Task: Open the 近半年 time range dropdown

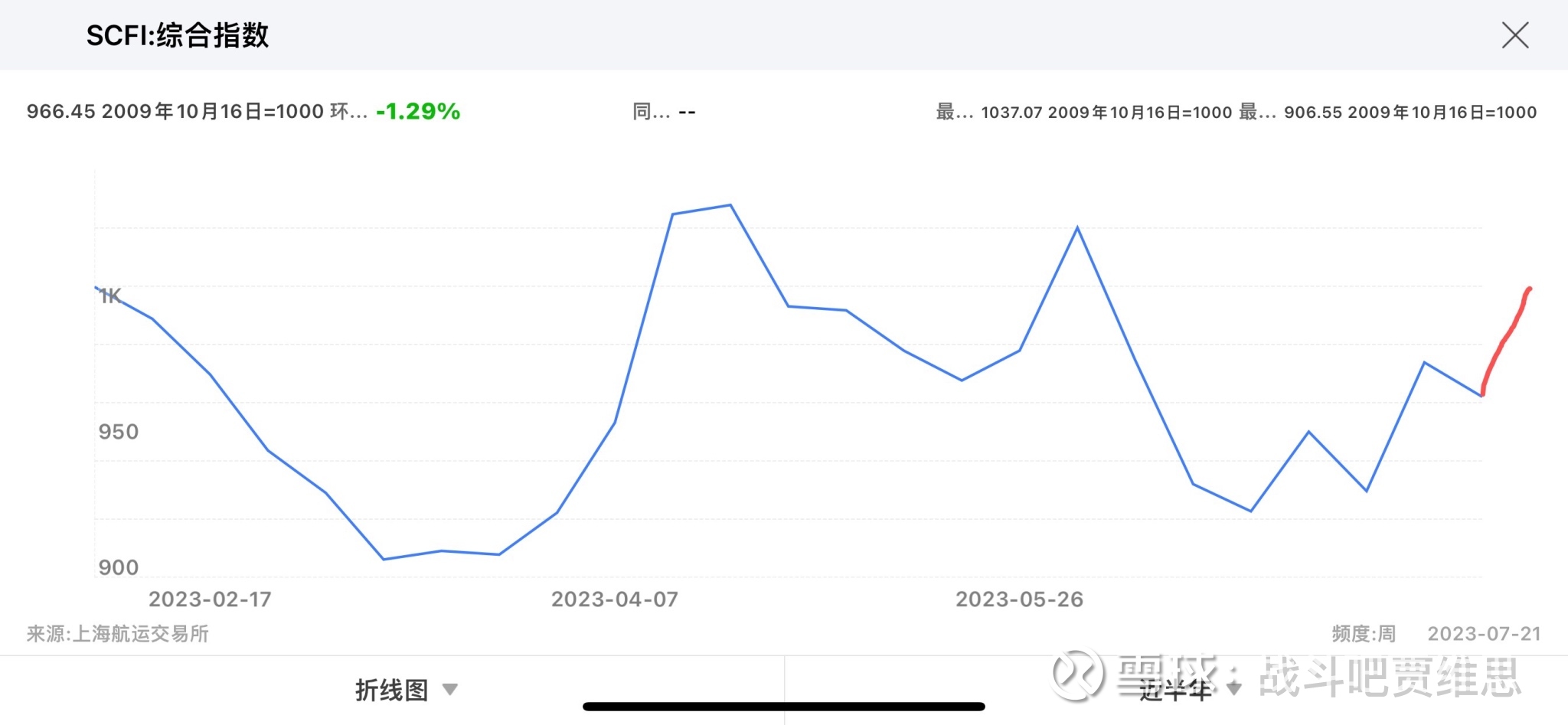Action: 1175,690
